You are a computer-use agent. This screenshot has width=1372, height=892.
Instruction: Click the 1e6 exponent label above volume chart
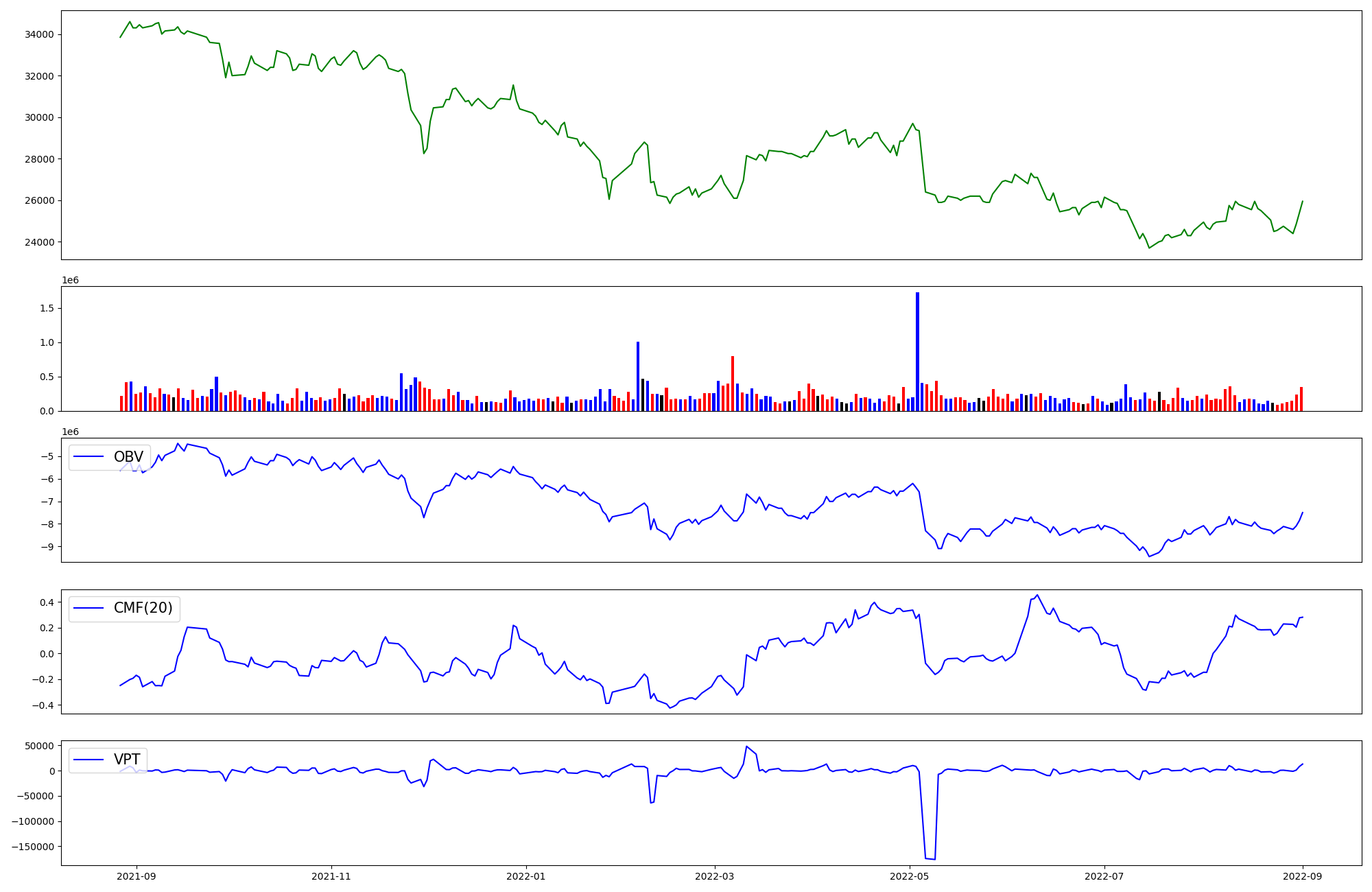[70, 280]
